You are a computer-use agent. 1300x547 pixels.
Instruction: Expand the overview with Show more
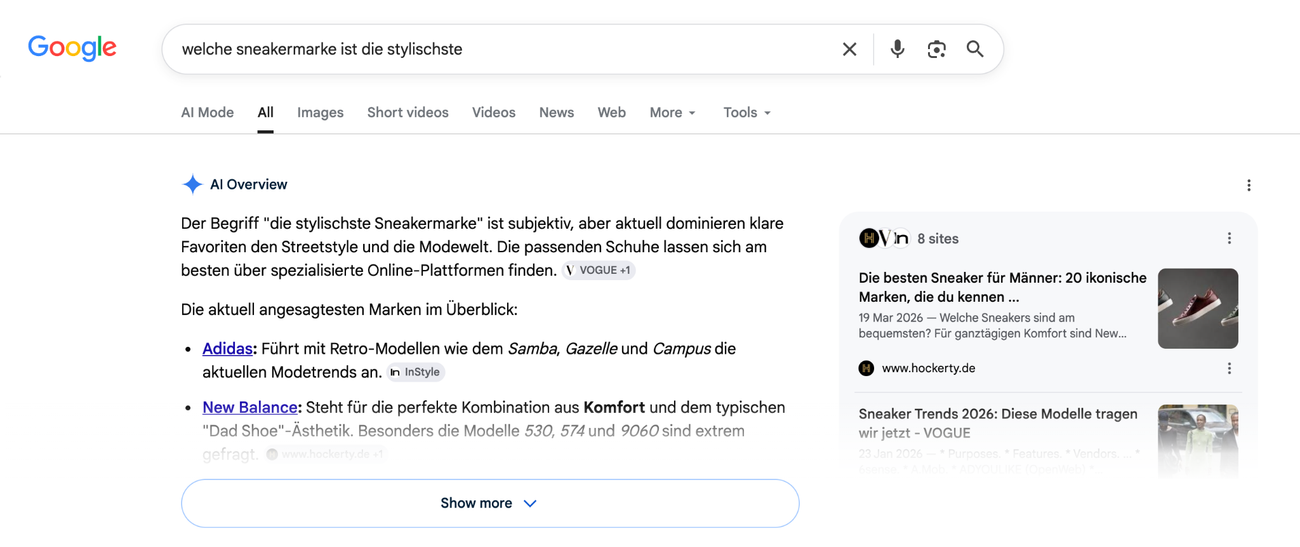click(x=490, y=503)
